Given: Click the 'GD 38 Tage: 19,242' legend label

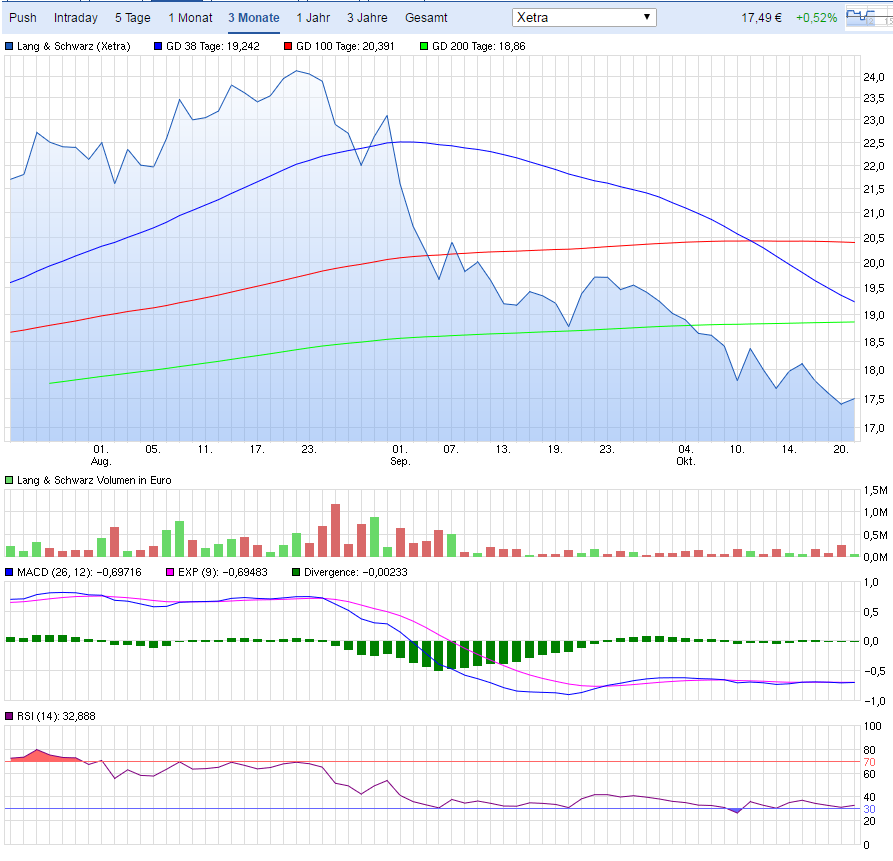Looking at the screenshot, I should tap(212, 46).
